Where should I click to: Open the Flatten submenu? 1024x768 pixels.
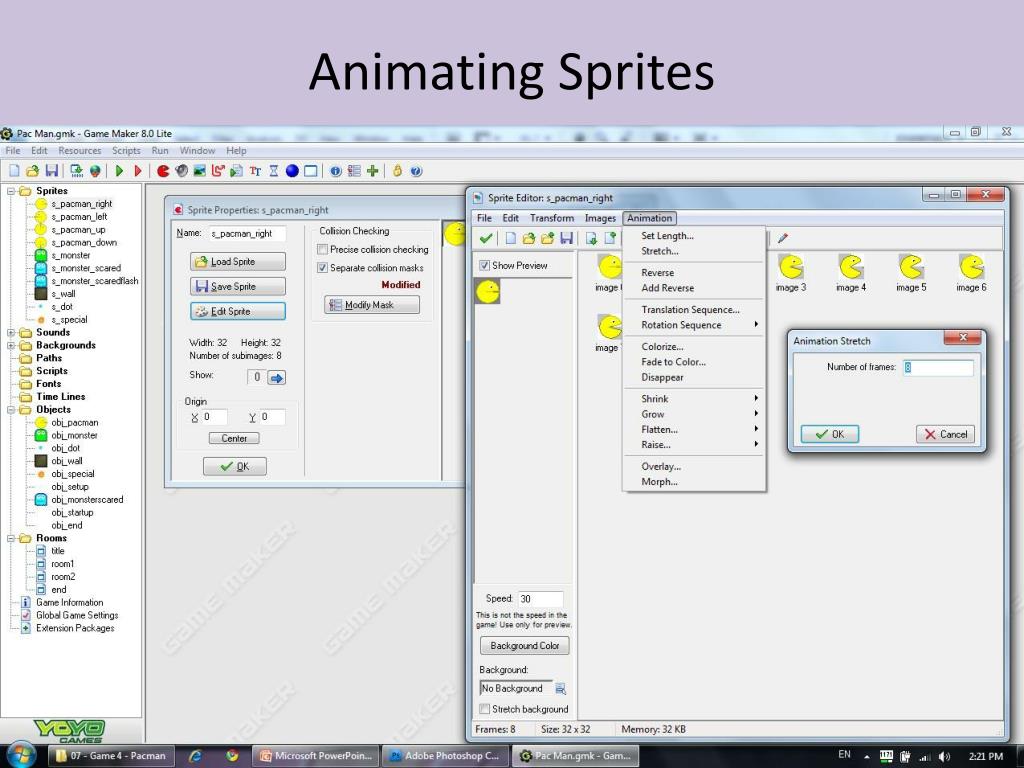point(694,430)
